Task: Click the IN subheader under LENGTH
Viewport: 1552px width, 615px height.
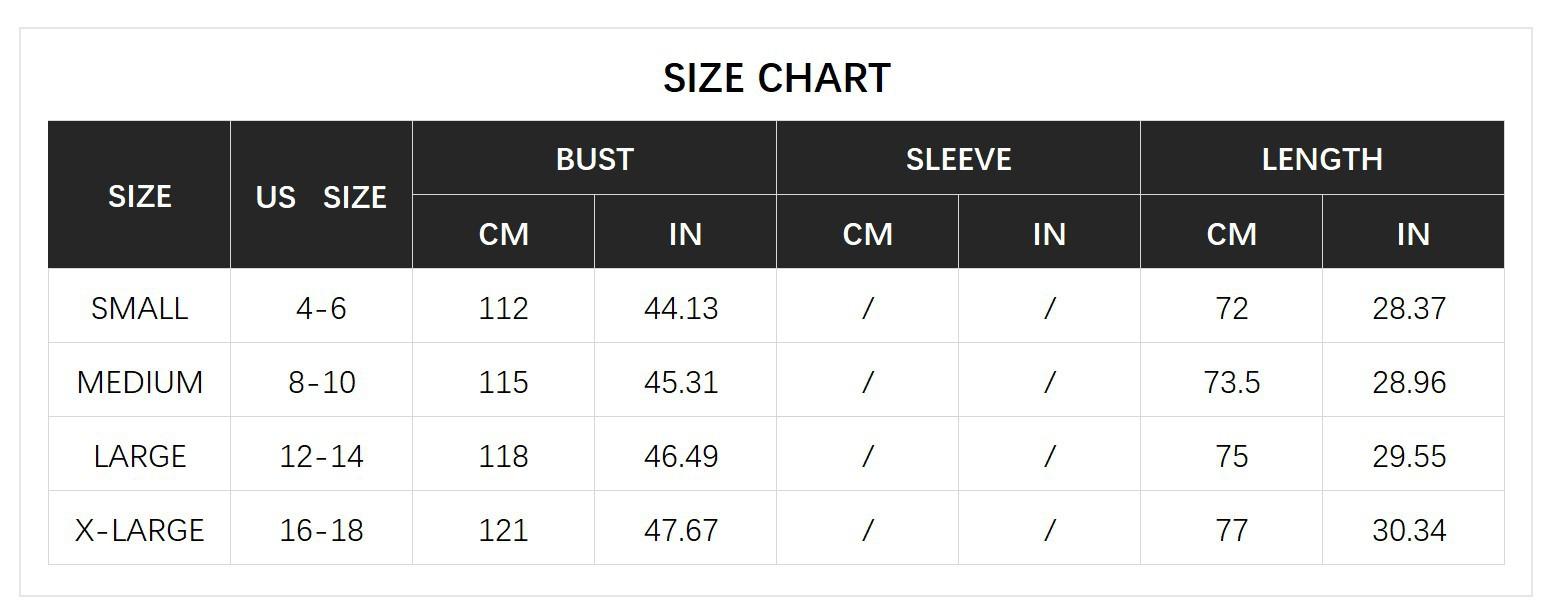Action: point(1413,234)
